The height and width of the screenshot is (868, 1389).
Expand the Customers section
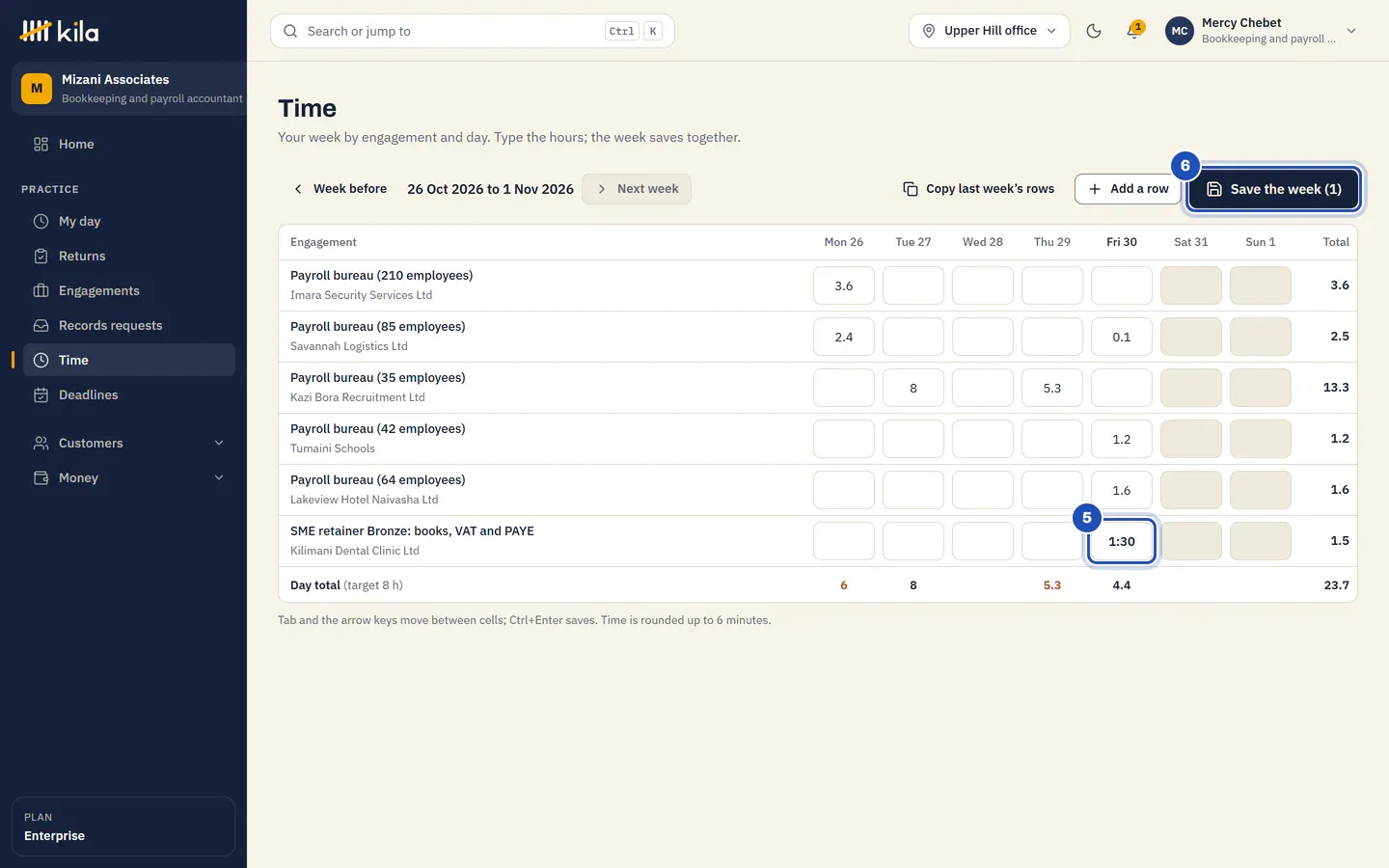coord(128,443)
